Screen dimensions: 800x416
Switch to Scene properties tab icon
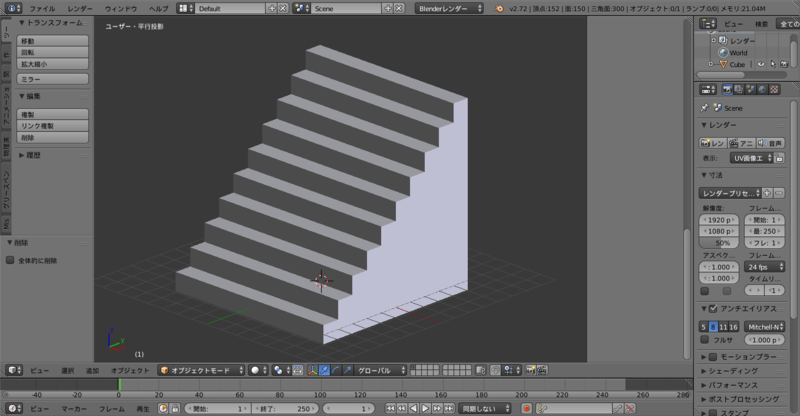pos(751,90)
